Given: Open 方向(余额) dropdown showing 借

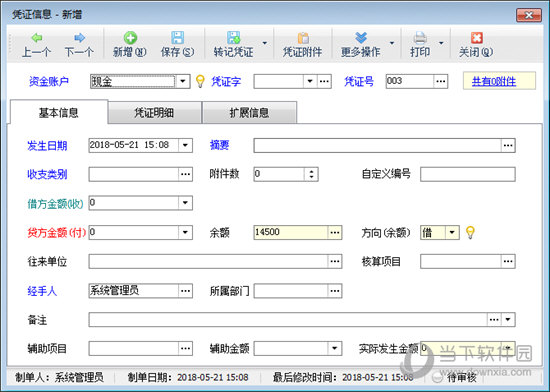Looking at the screenshot, I should (452, 232).
